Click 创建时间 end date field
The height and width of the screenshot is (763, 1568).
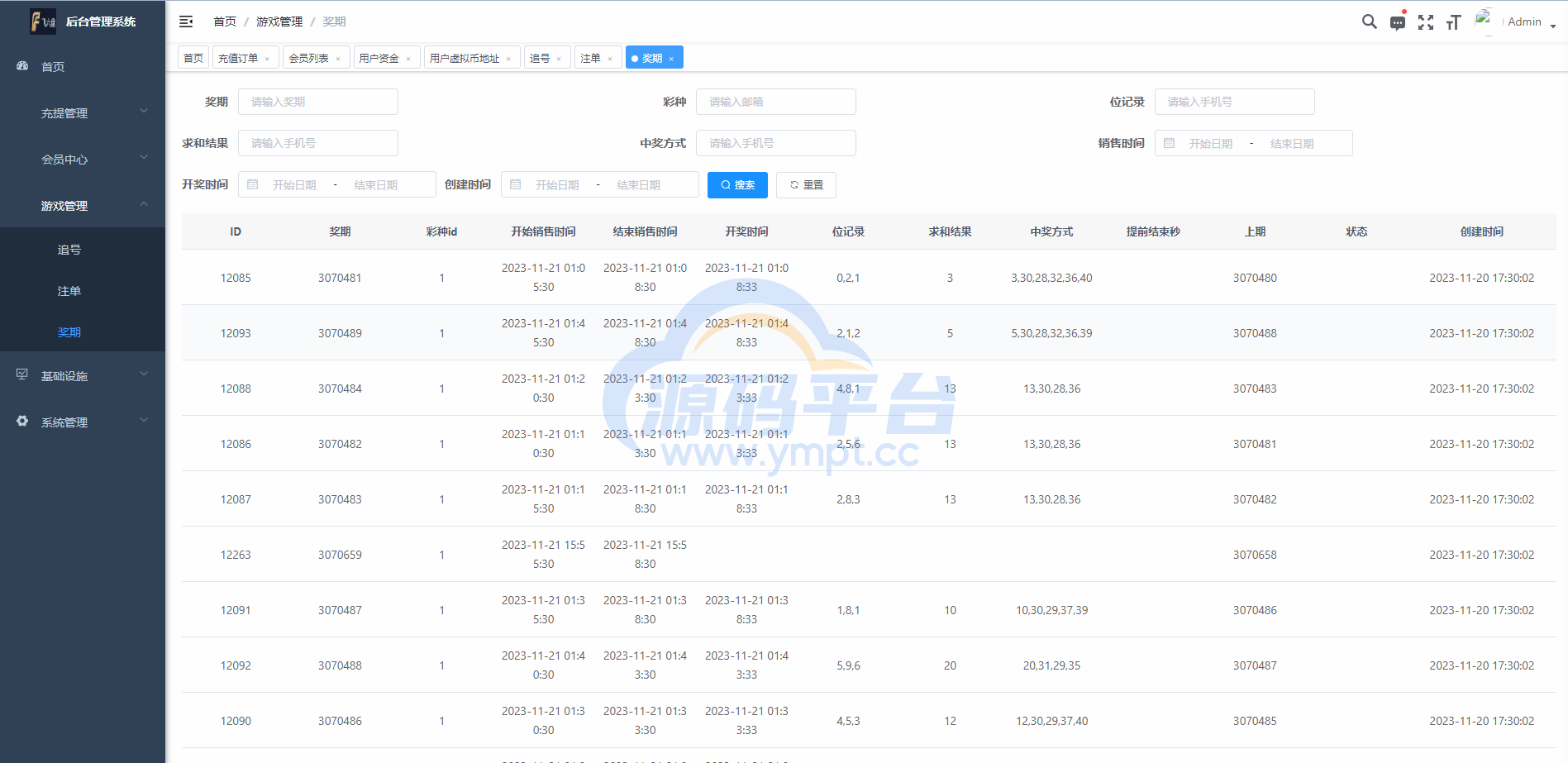(x=638, y=185)
